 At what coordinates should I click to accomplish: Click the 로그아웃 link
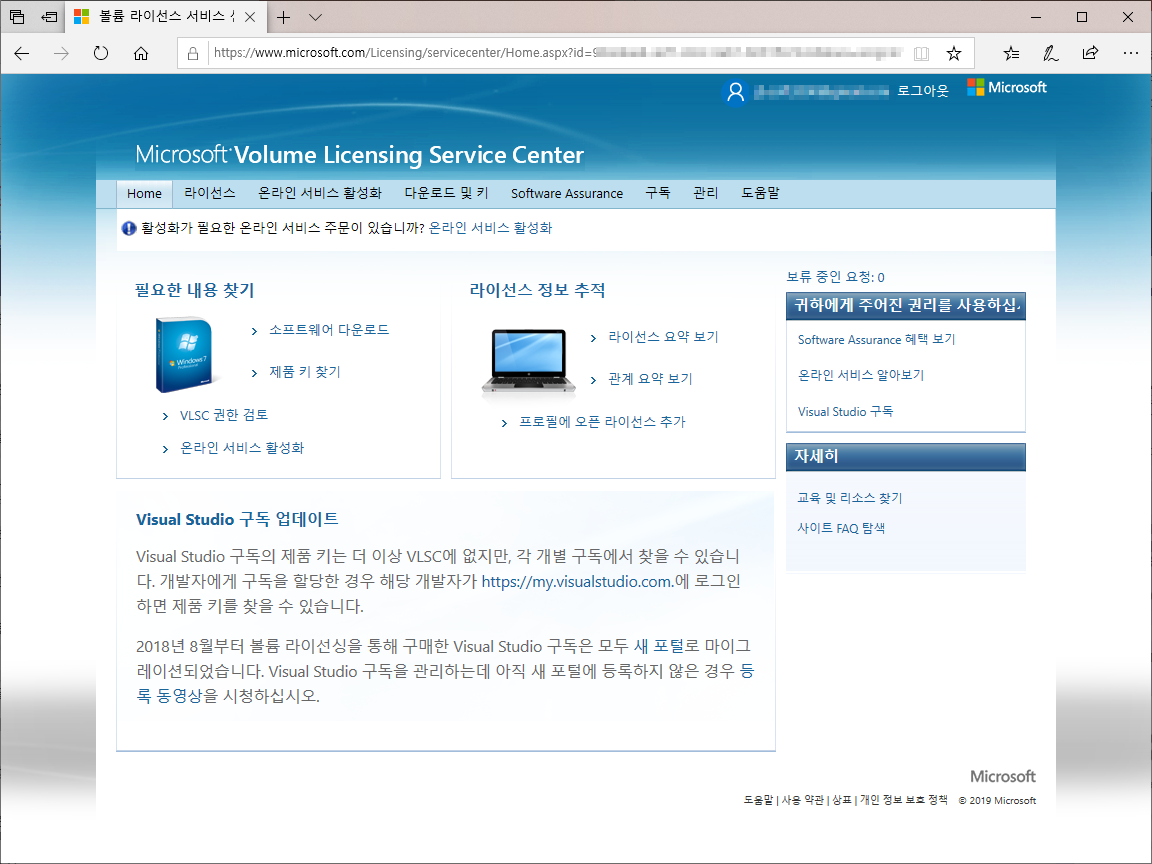tap(923, 91)
